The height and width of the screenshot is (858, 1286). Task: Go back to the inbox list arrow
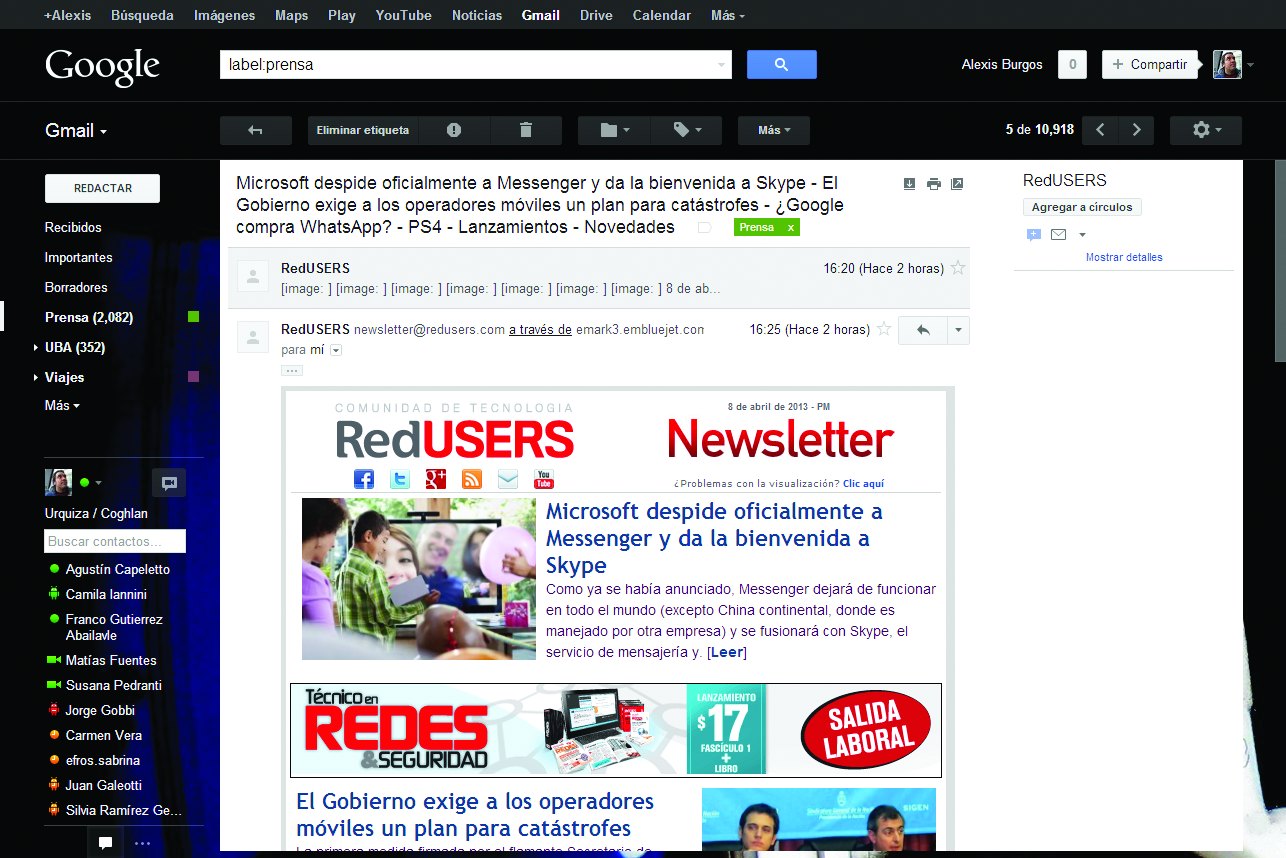point(255,130)
